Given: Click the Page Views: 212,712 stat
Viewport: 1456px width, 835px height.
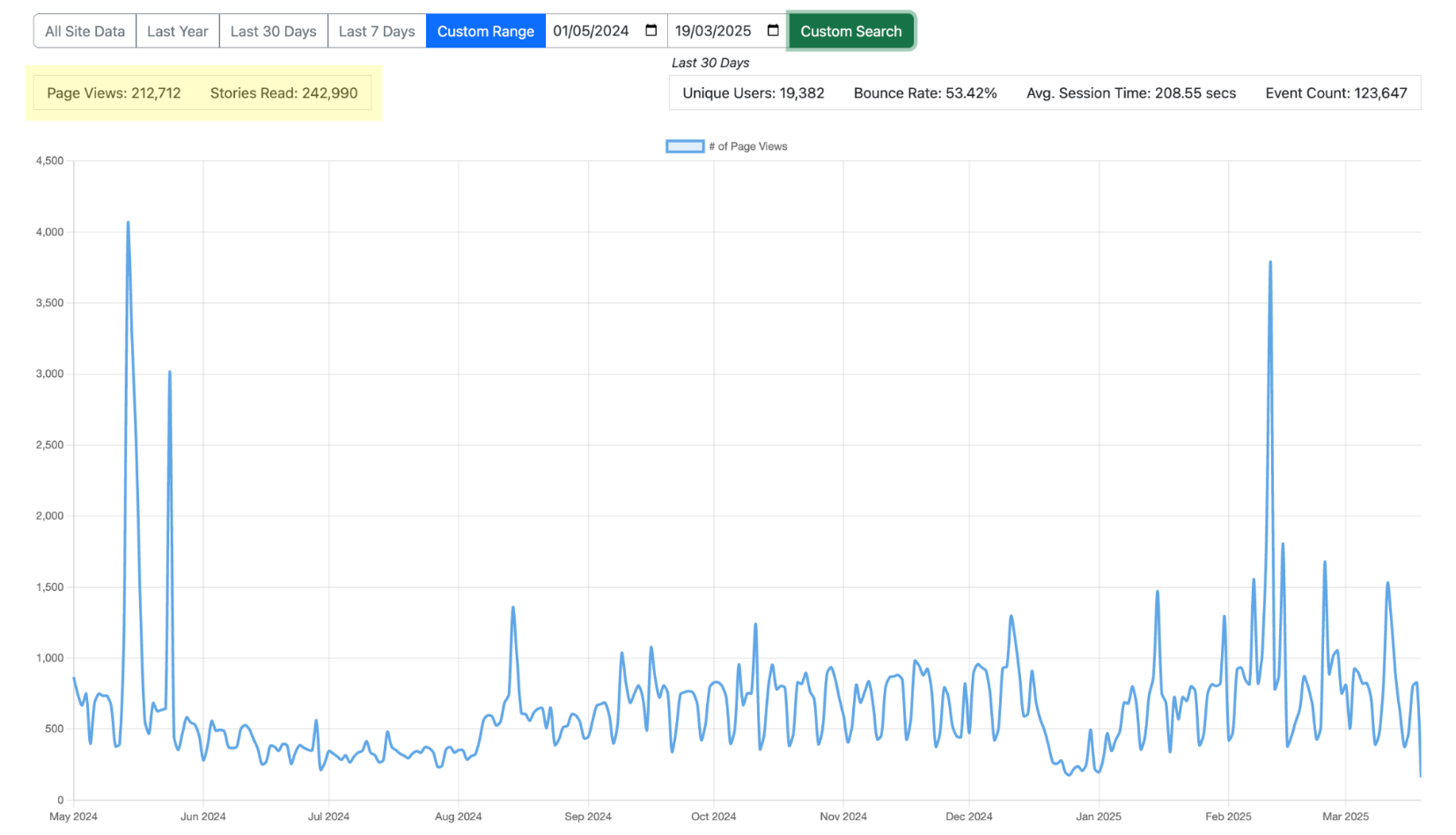Looking at the screenshot, I should pos(114,92).
